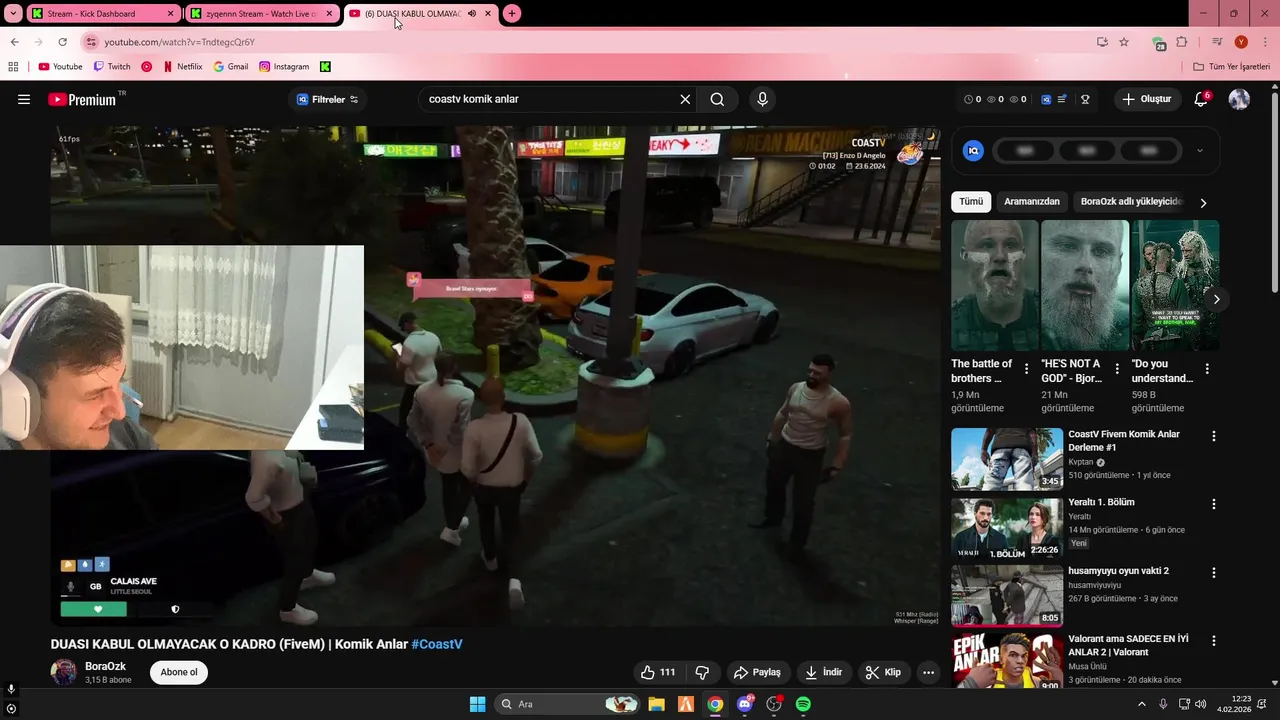
Task: Click the Windows Start button
Action: pos(477,704)
